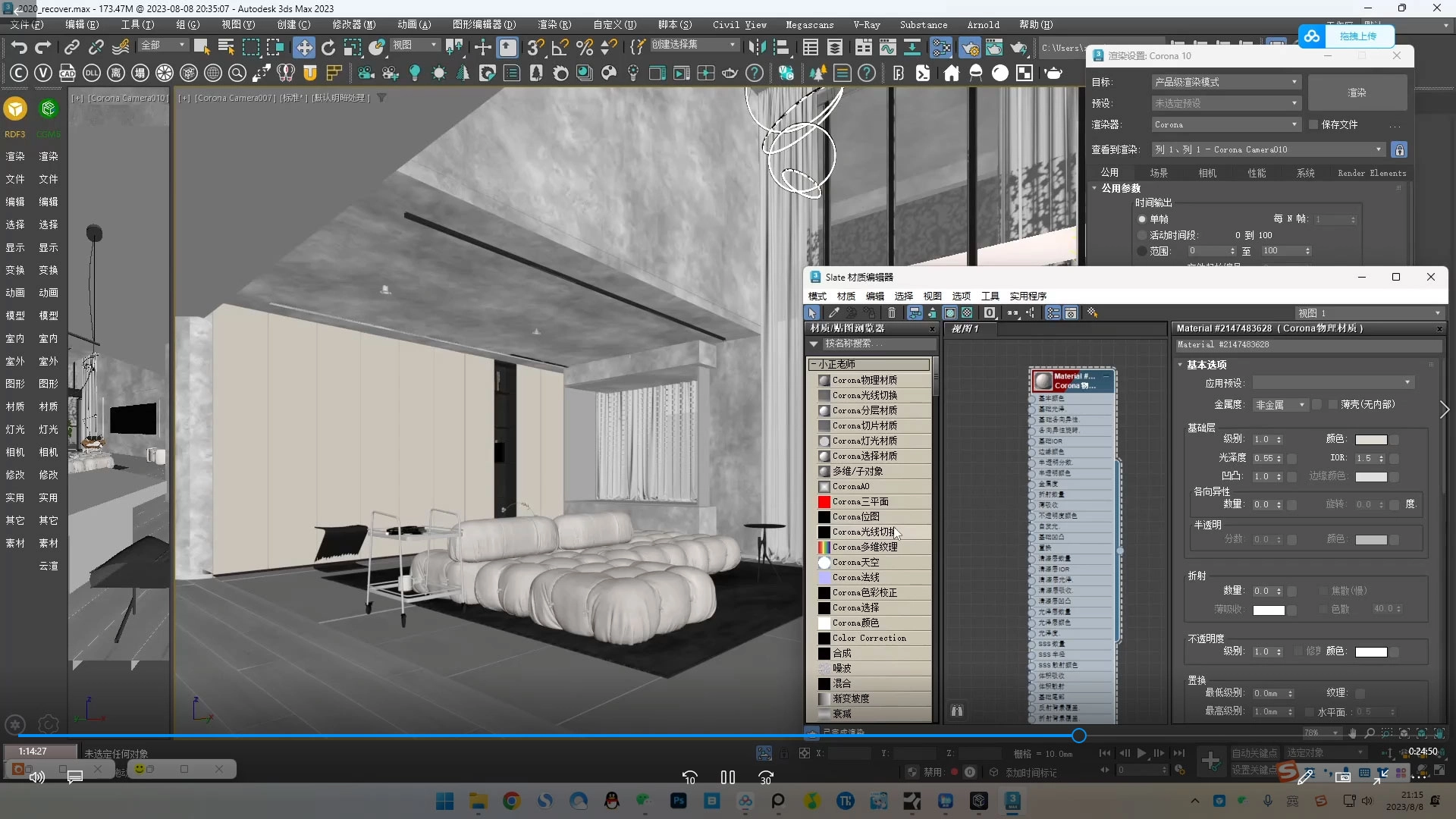Expand the 金属度 非金属 dropdown
Viewport: 1456px width, 819px height.
coord(1280,405)
